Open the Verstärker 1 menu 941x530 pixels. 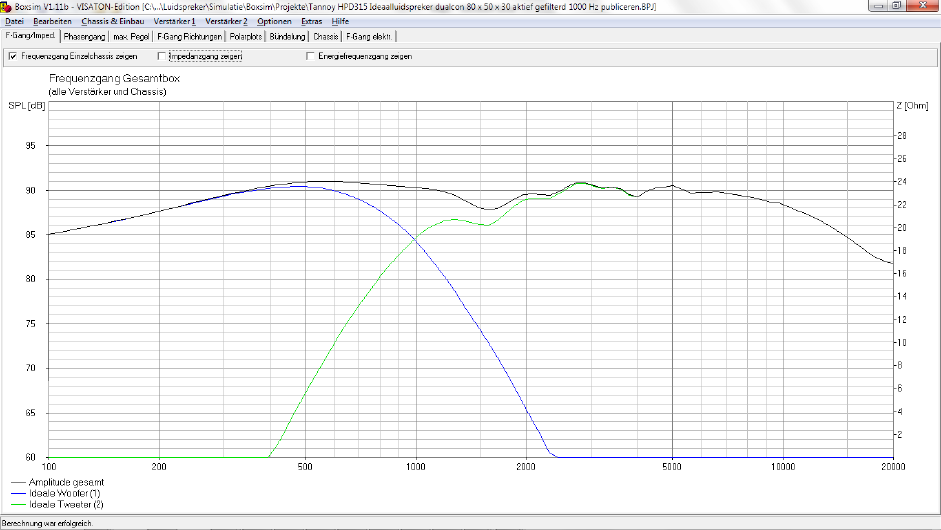(175, 21)
